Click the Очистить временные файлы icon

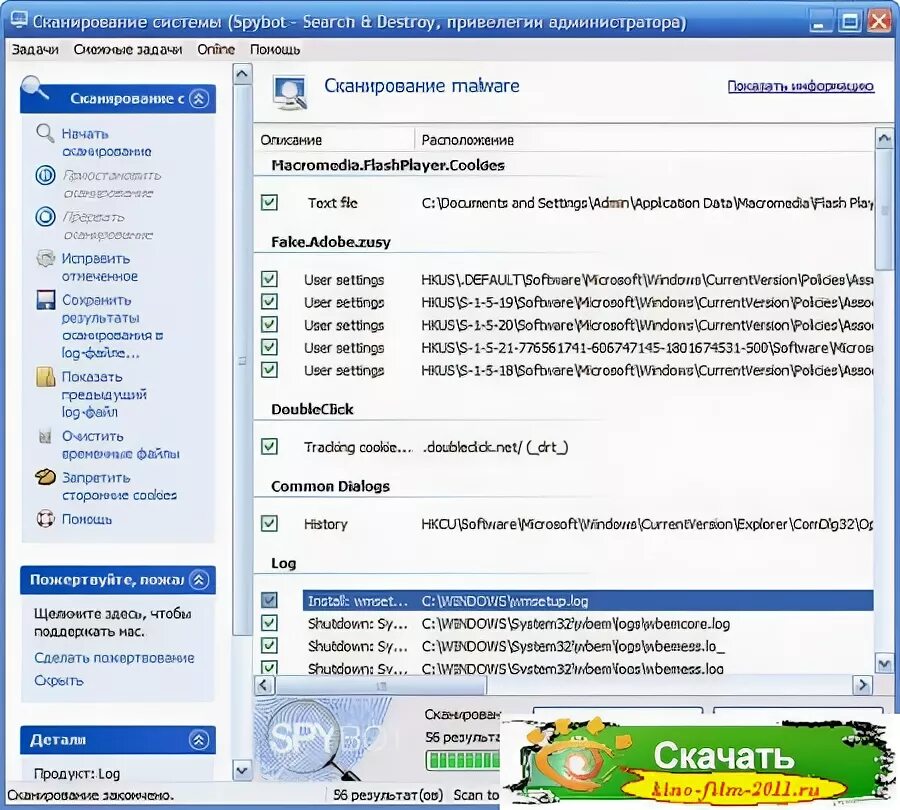pyautogui.click(x=45, y=436)
